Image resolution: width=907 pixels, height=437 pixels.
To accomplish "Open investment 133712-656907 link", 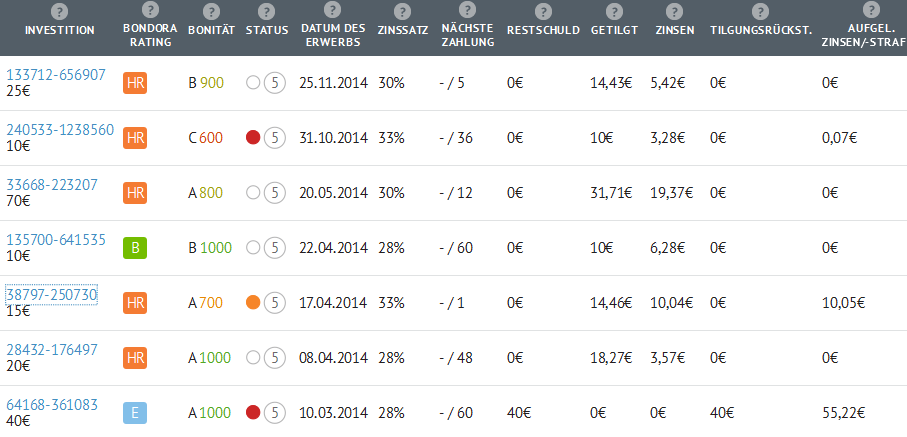I will pos(56,75).
